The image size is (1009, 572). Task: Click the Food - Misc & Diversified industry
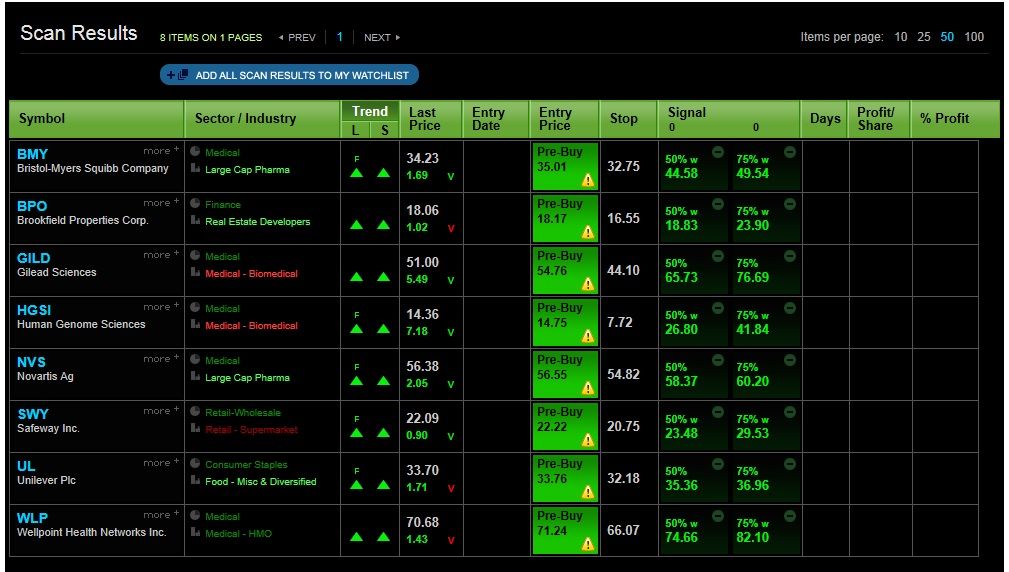(x=261, y=481)
